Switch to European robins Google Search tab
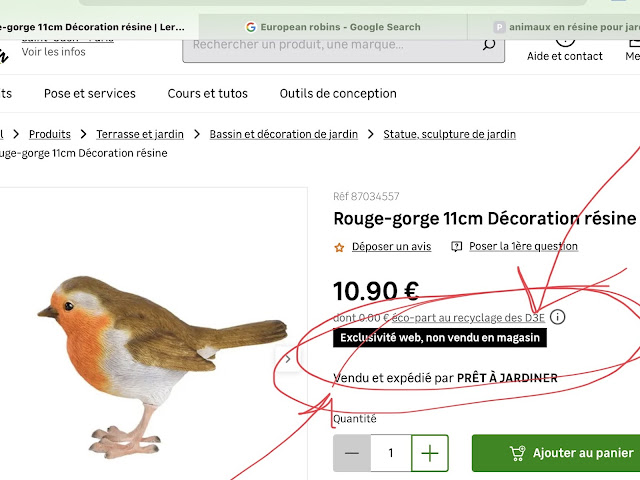This screenshot has width=640, height=480. coord(333,27)
